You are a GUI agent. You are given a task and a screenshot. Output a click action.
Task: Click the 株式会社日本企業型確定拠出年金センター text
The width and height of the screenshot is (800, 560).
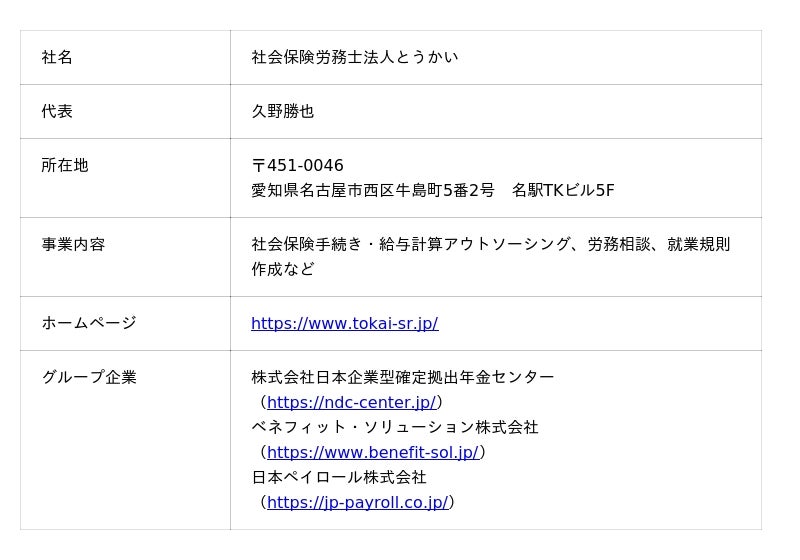point(402,377)
